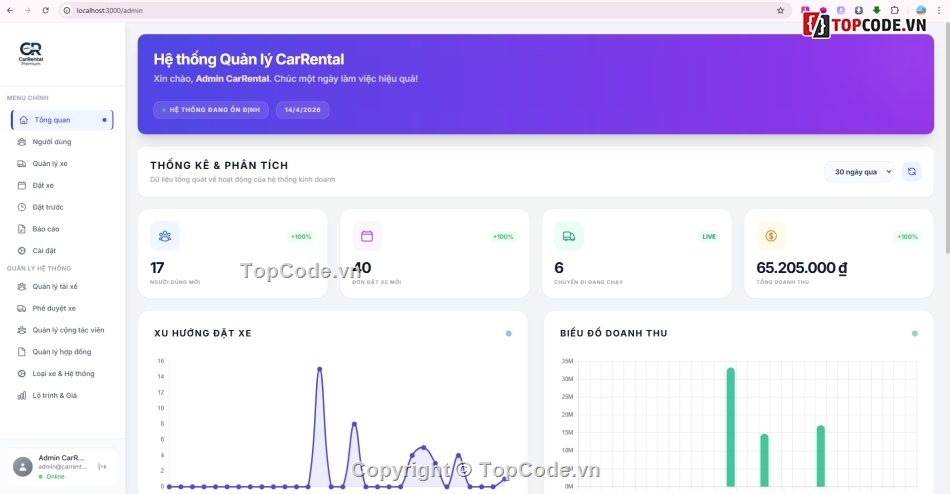Click the gear icon beside Cài đặt

coord(22,251)
